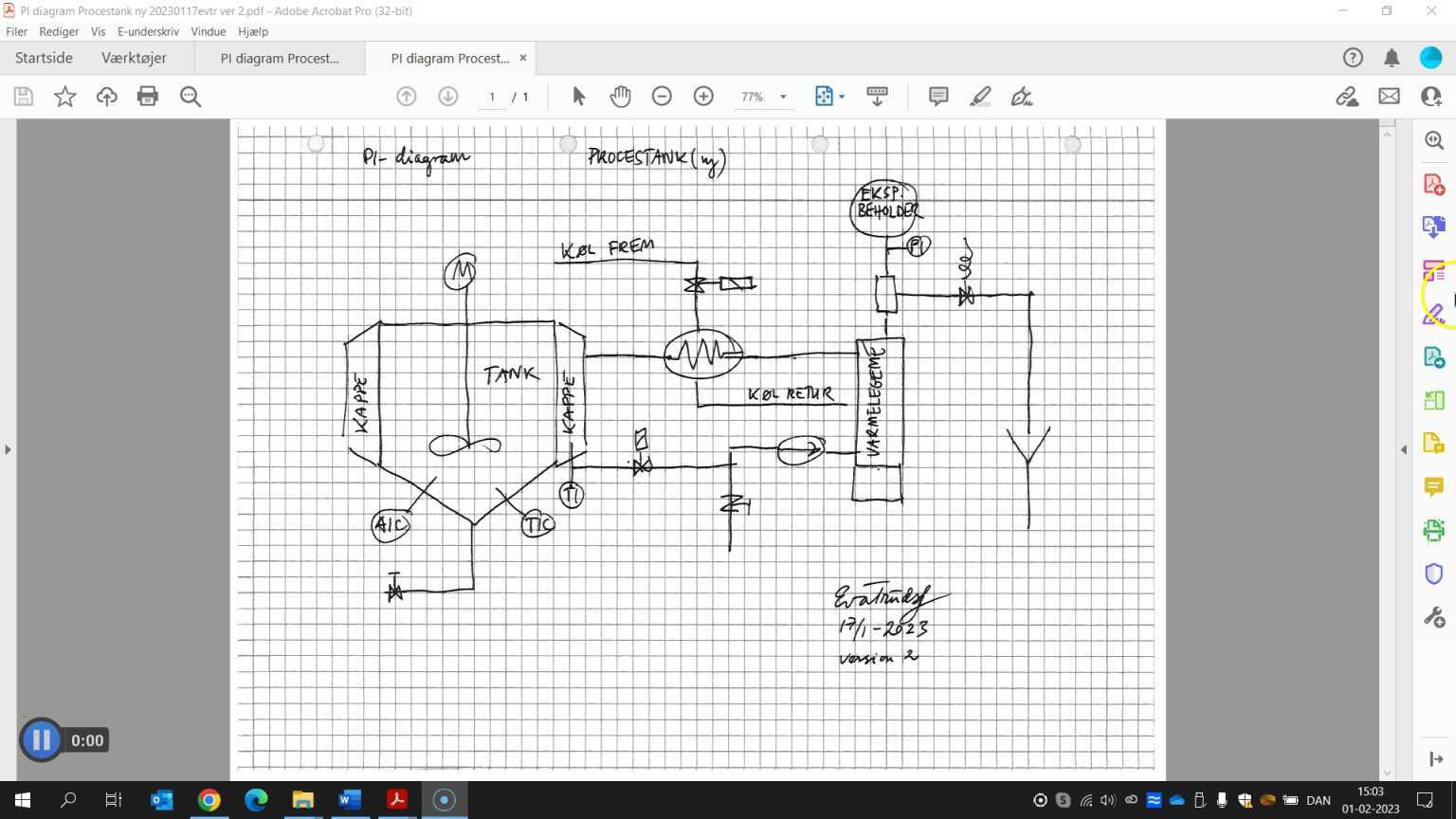Switch keyboard layout from DAN in system tray
Viewport: 1456px width, 819px height.
(1318, 799)
